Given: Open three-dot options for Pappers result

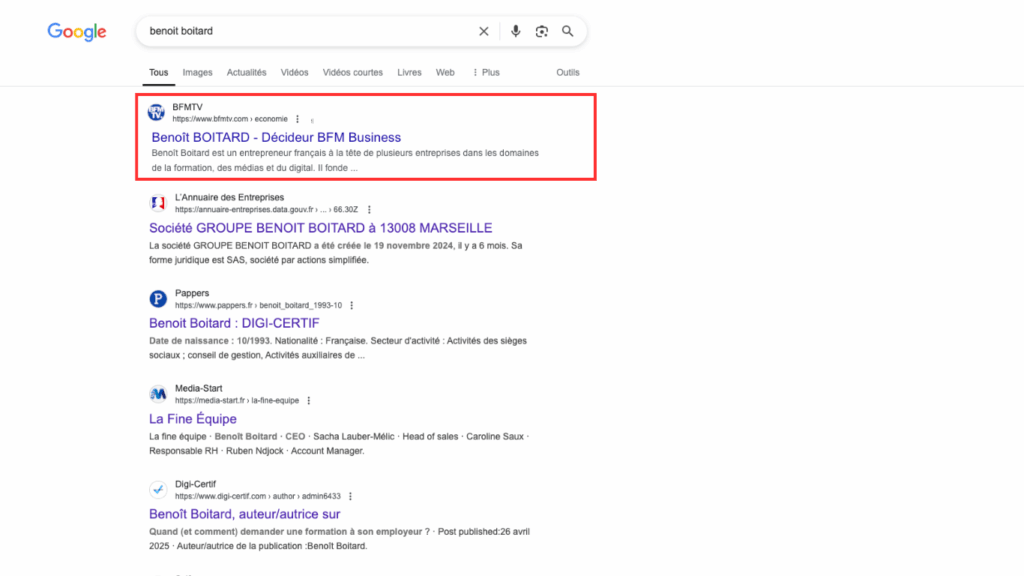Looking at the screenshot, I should pyautogui.click(x=351, y=305).
